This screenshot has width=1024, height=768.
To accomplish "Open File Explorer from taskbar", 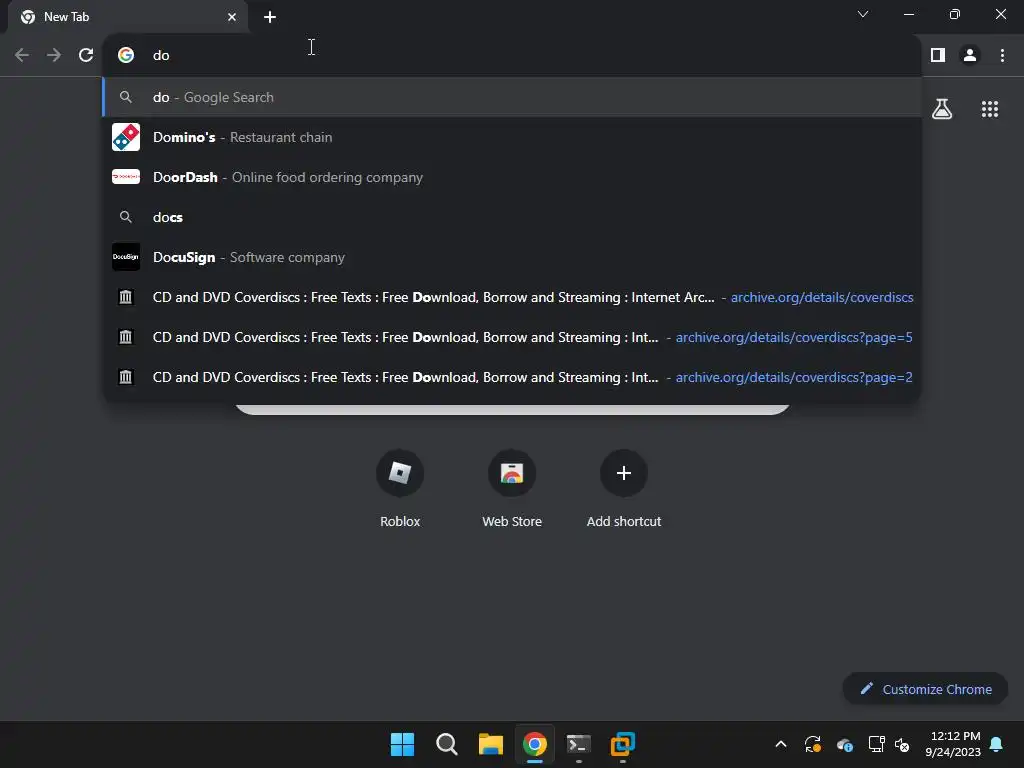I will click(x=490, y=744).
